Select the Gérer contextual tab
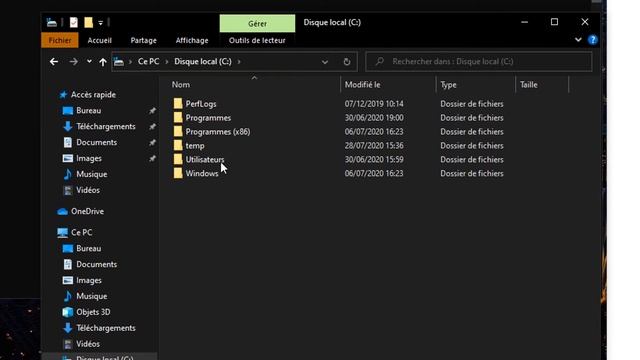 tap(257, 23)
